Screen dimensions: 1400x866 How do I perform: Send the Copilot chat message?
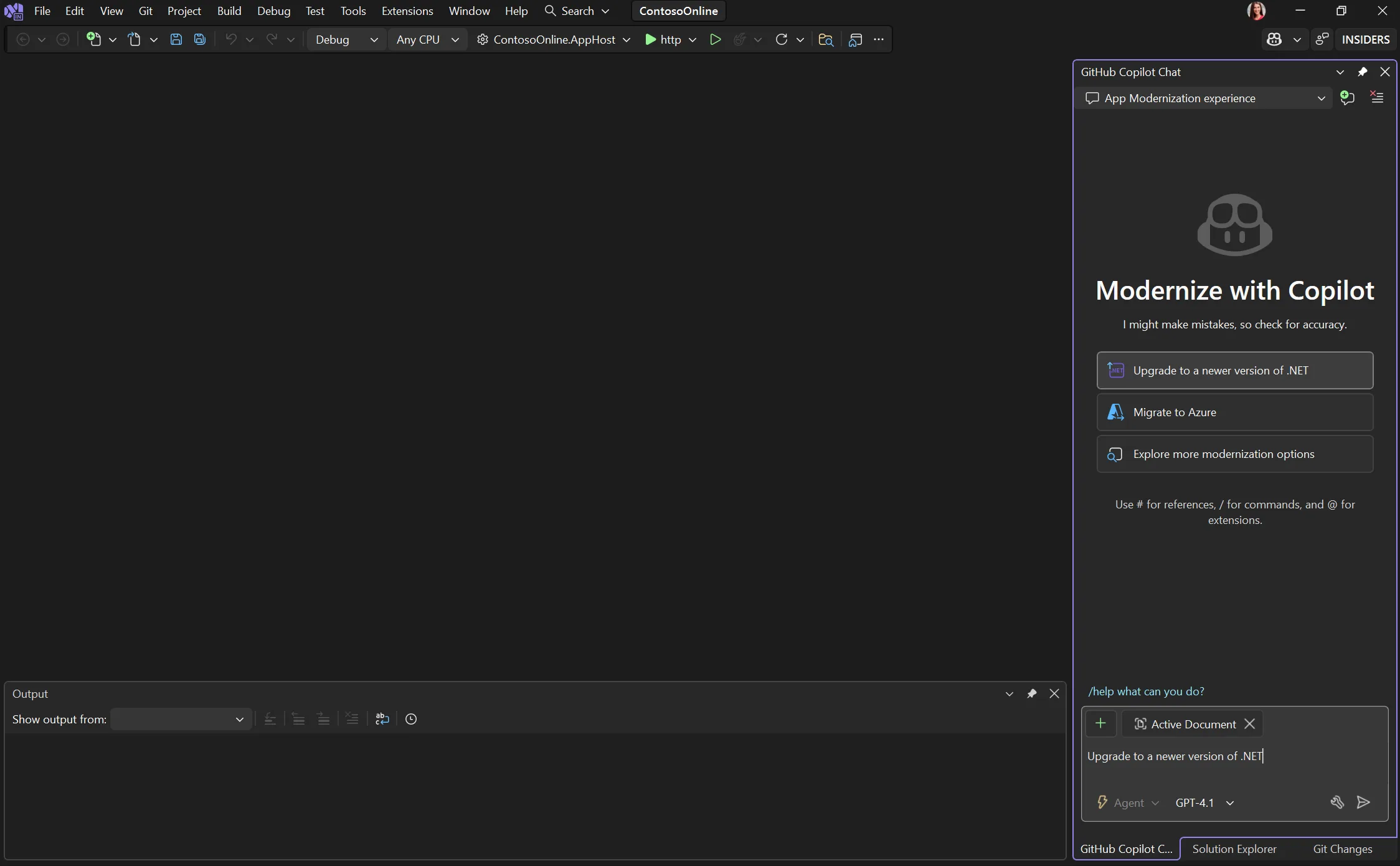(x=1363, y=802)
